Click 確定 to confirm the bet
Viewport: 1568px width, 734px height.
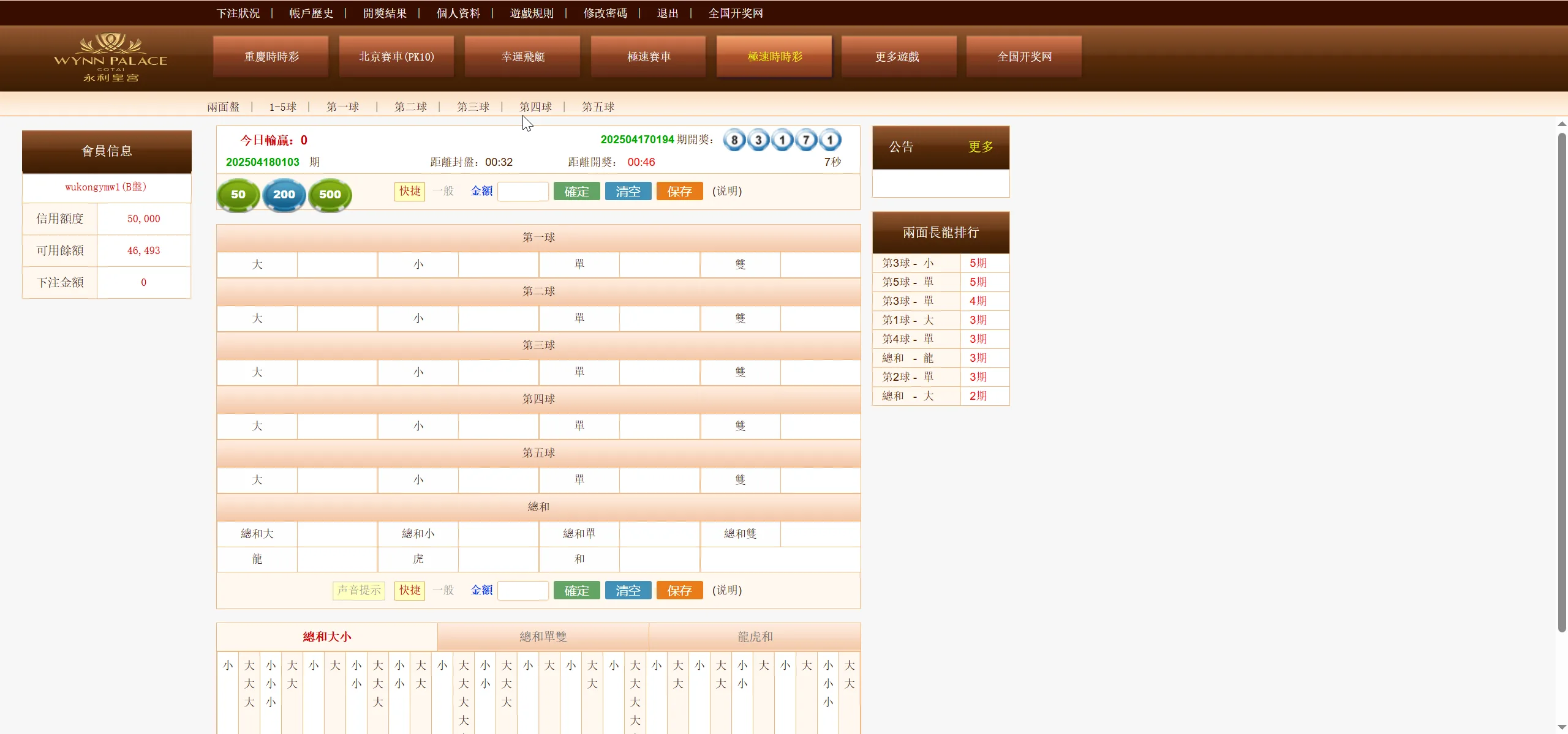click(576, 191)
